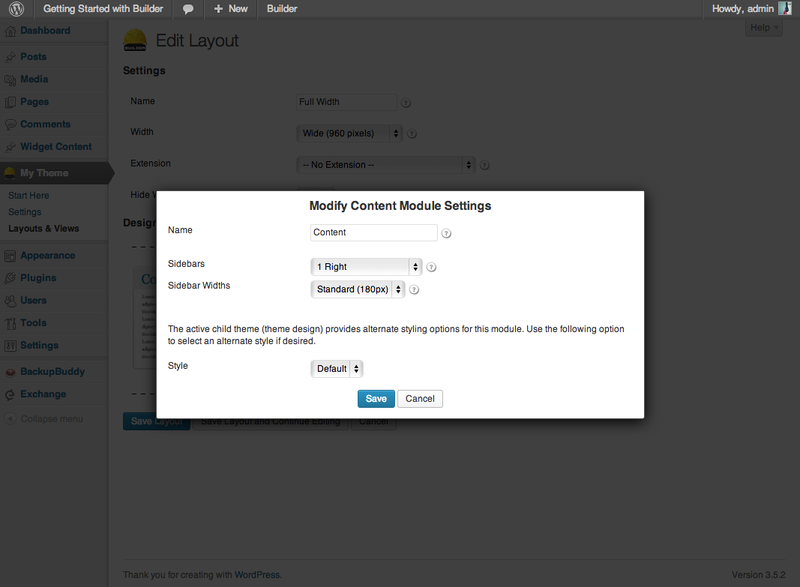Click the Settings sliders icon in sidebar
The width and height of the screenshot is (800, 587).
pos(10,346)
